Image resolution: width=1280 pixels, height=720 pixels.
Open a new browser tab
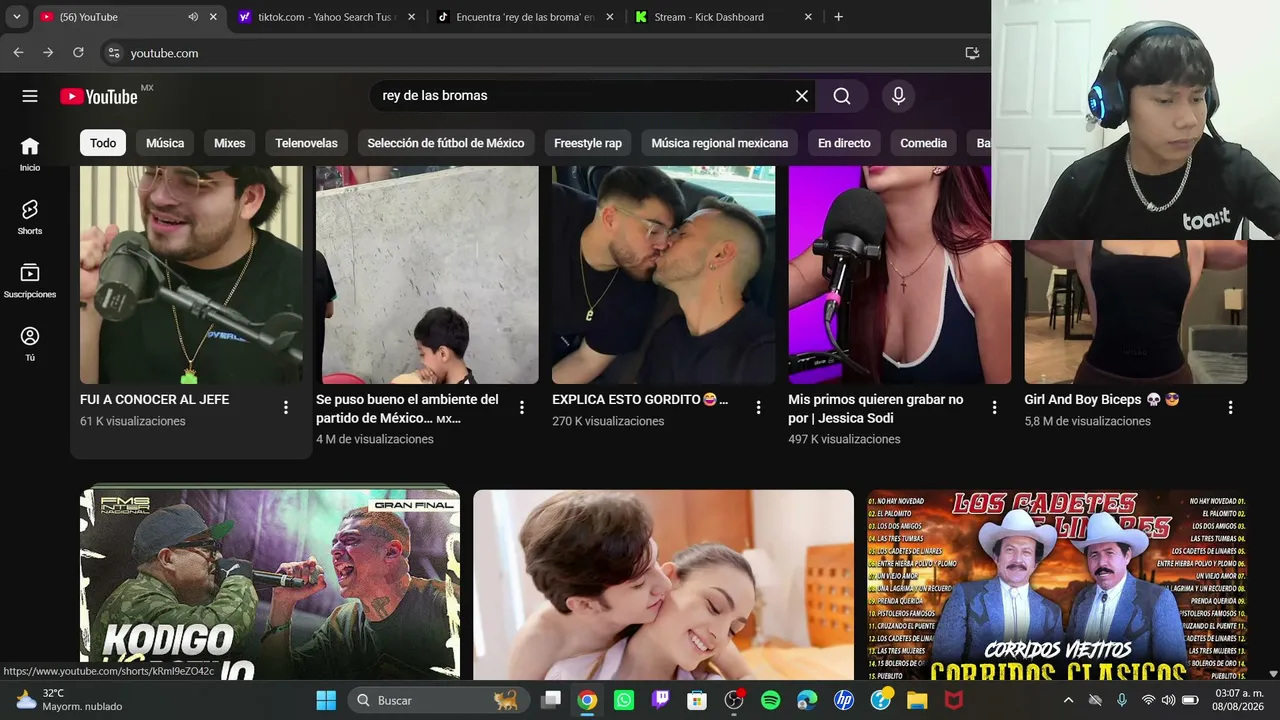pyautogui.click(x=838, y=17)
